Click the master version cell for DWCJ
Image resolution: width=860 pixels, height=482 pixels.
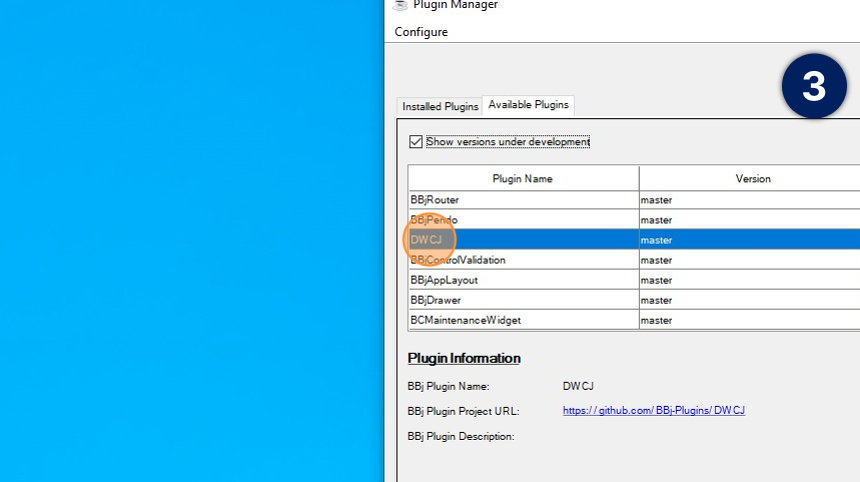[657, 240]
